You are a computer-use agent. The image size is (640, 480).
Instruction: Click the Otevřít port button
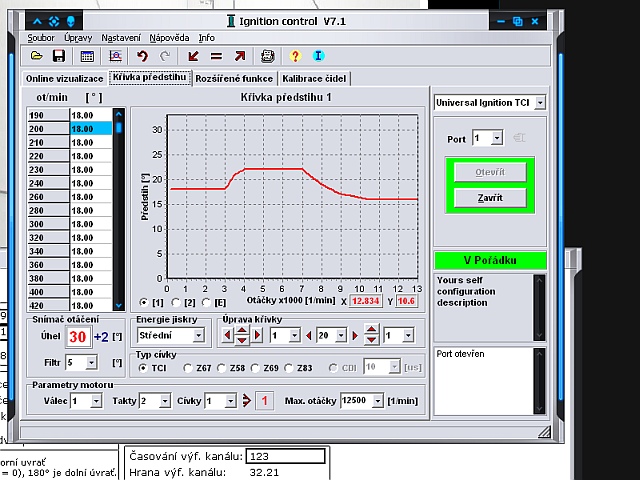pyautogui.click(x=490, y=172)
